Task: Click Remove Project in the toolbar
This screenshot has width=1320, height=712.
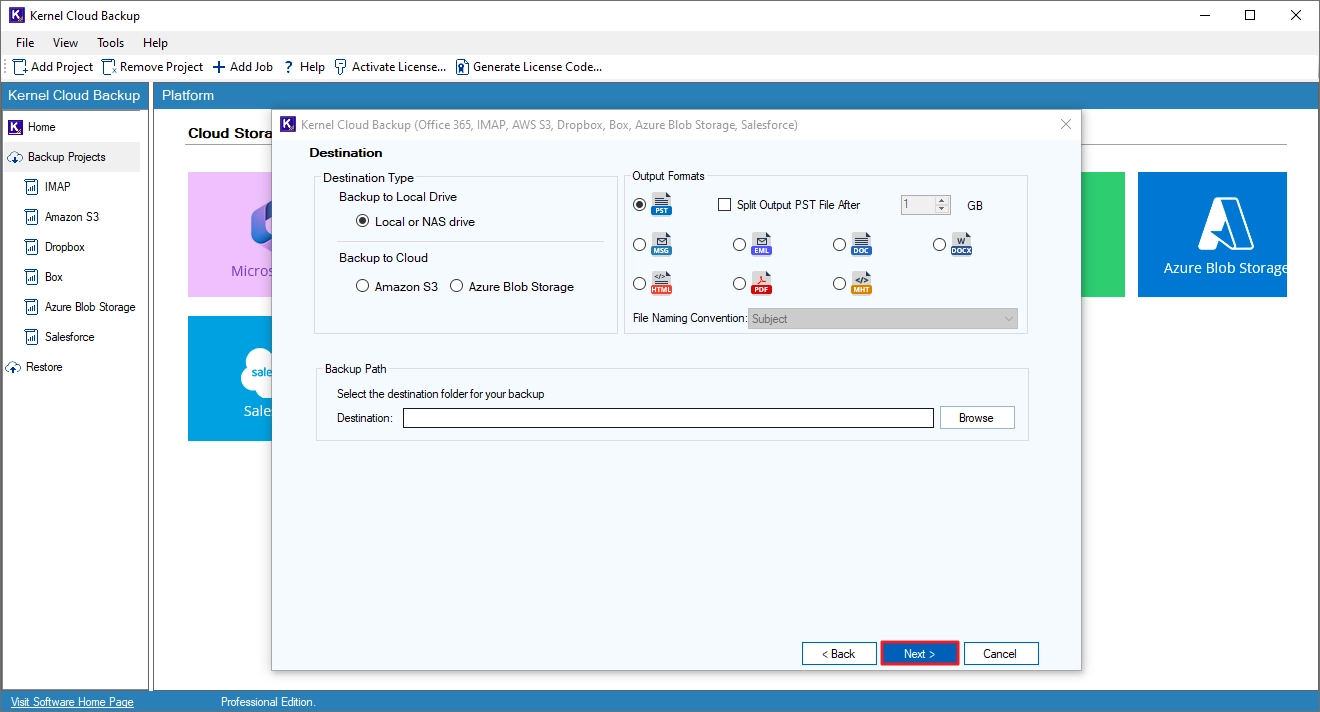Action: click(152, 67)
